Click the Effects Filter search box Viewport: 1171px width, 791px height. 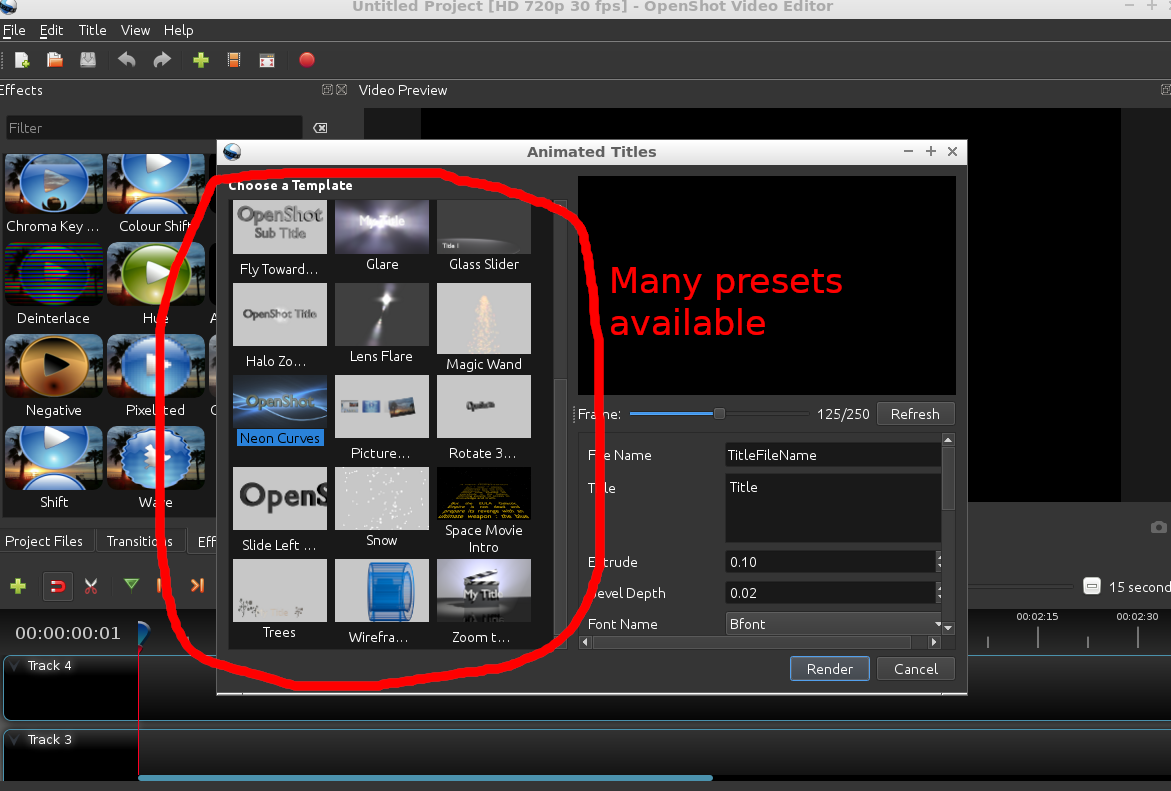tap(154, 128)
